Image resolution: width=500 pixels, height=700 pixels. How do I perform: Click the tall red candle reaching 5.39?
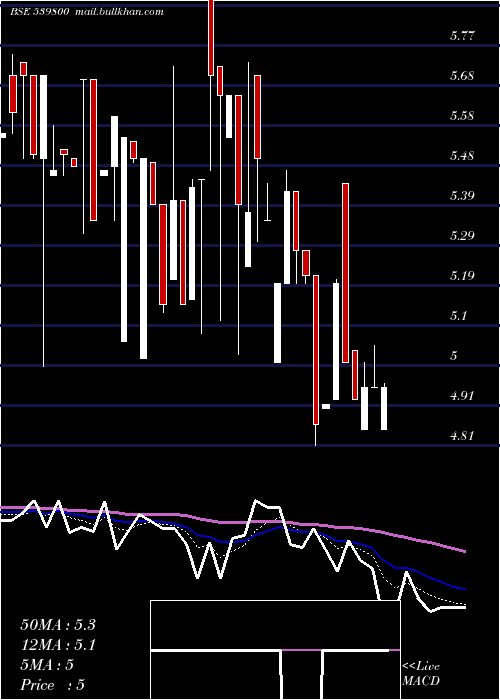point(346,273)
